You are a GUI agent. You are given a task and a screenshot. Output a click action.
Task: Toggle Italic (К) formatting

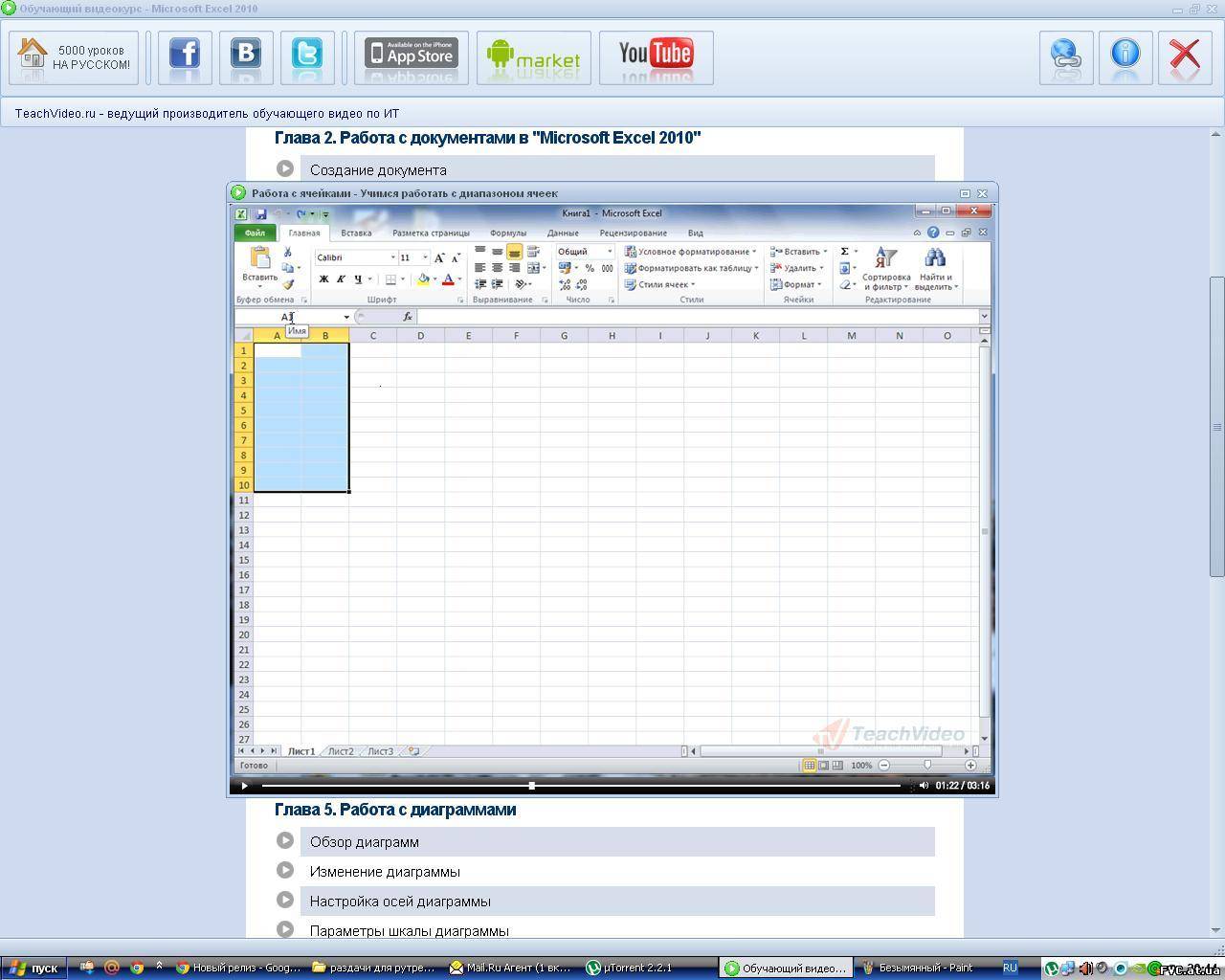(341, 279)
